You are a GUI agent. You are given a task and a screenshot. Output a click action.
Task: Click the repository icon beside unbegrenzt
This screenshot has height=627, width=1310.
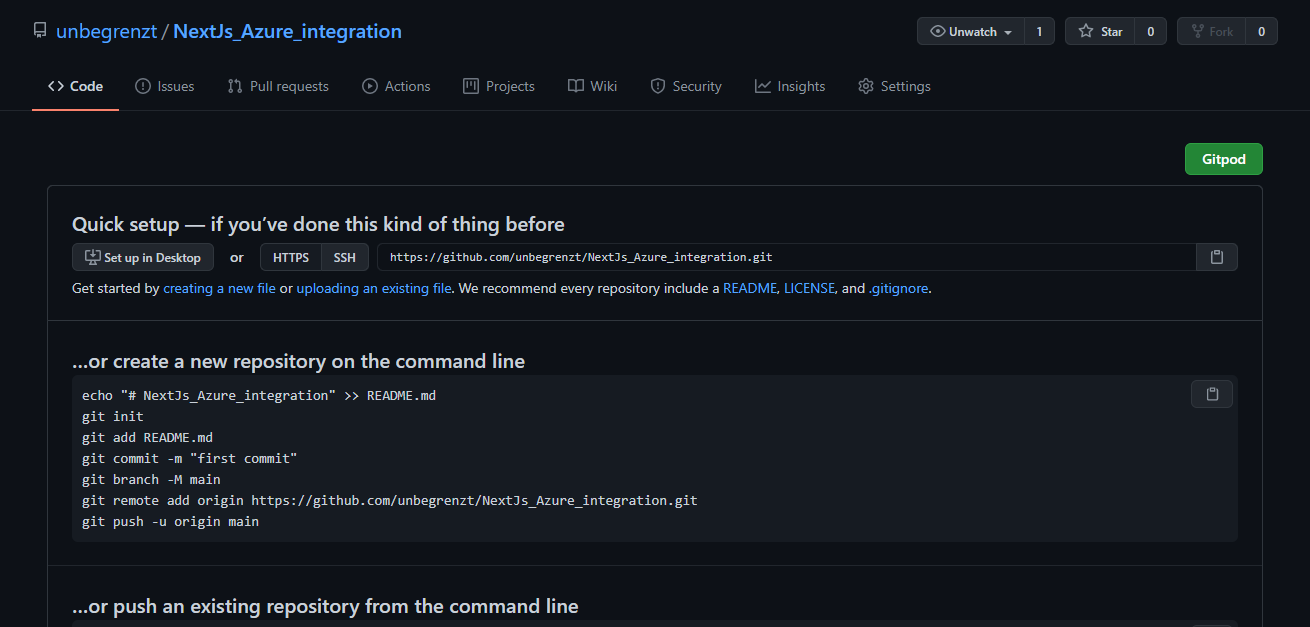(x=40, y=31)
